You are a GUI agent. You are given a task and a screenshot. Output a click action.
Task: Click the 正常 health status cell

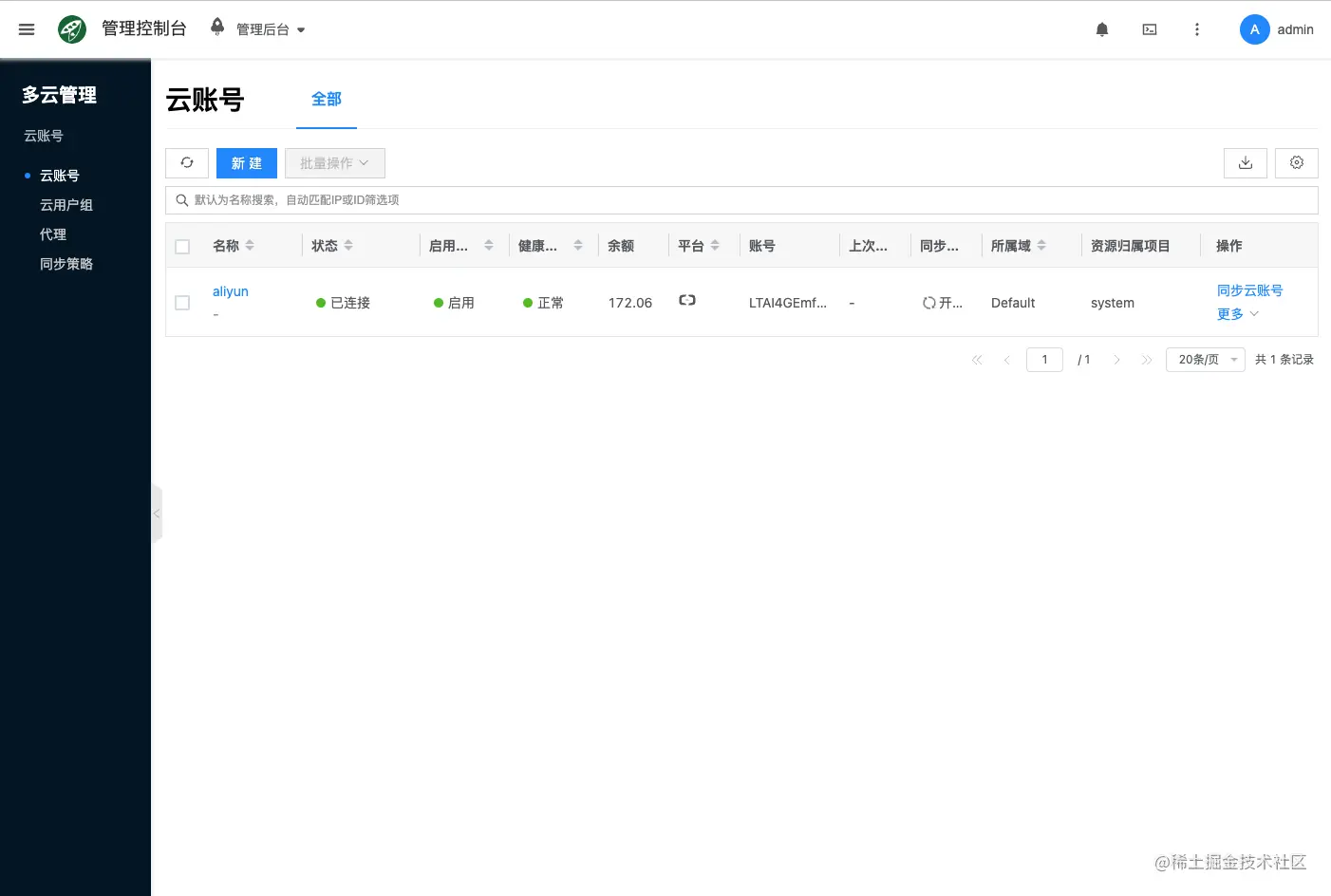tap(543, 303)
